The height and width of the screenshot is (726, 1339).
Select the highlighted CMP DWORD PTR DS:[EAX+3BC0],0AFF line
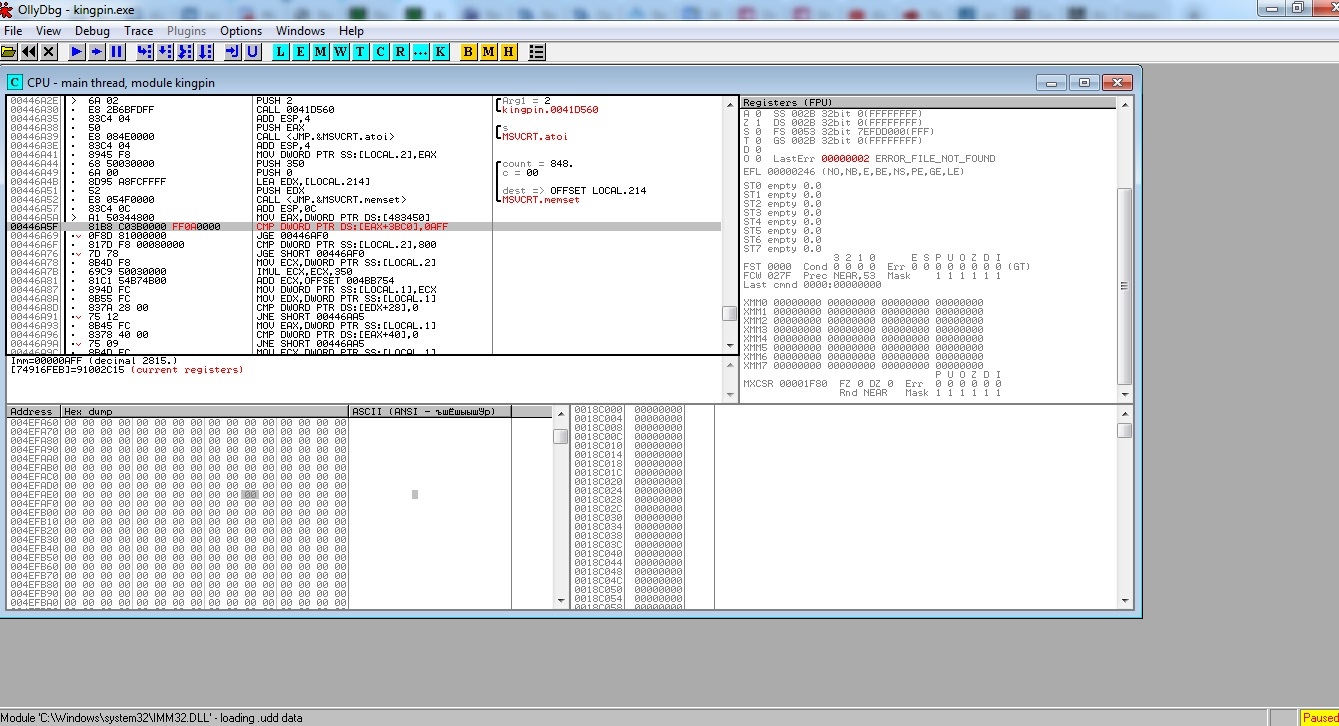coord(364,227)
